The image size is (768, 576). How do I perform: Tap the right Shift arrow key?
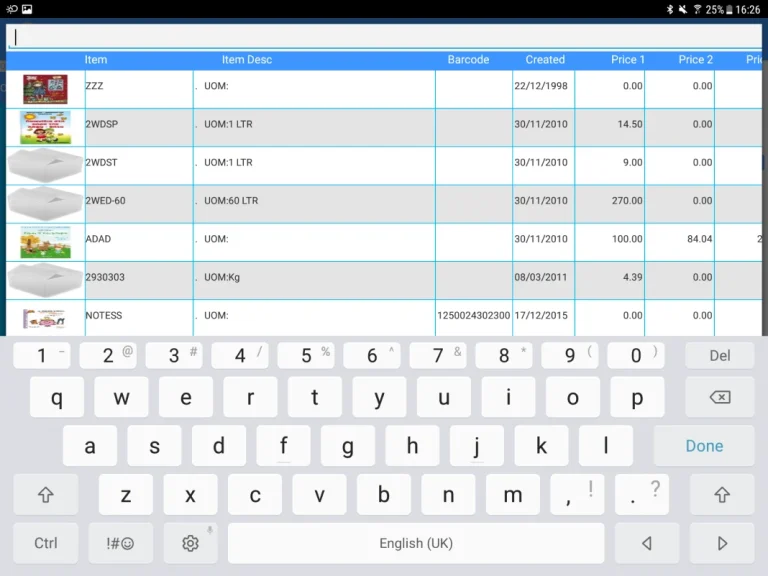point(722,495)
